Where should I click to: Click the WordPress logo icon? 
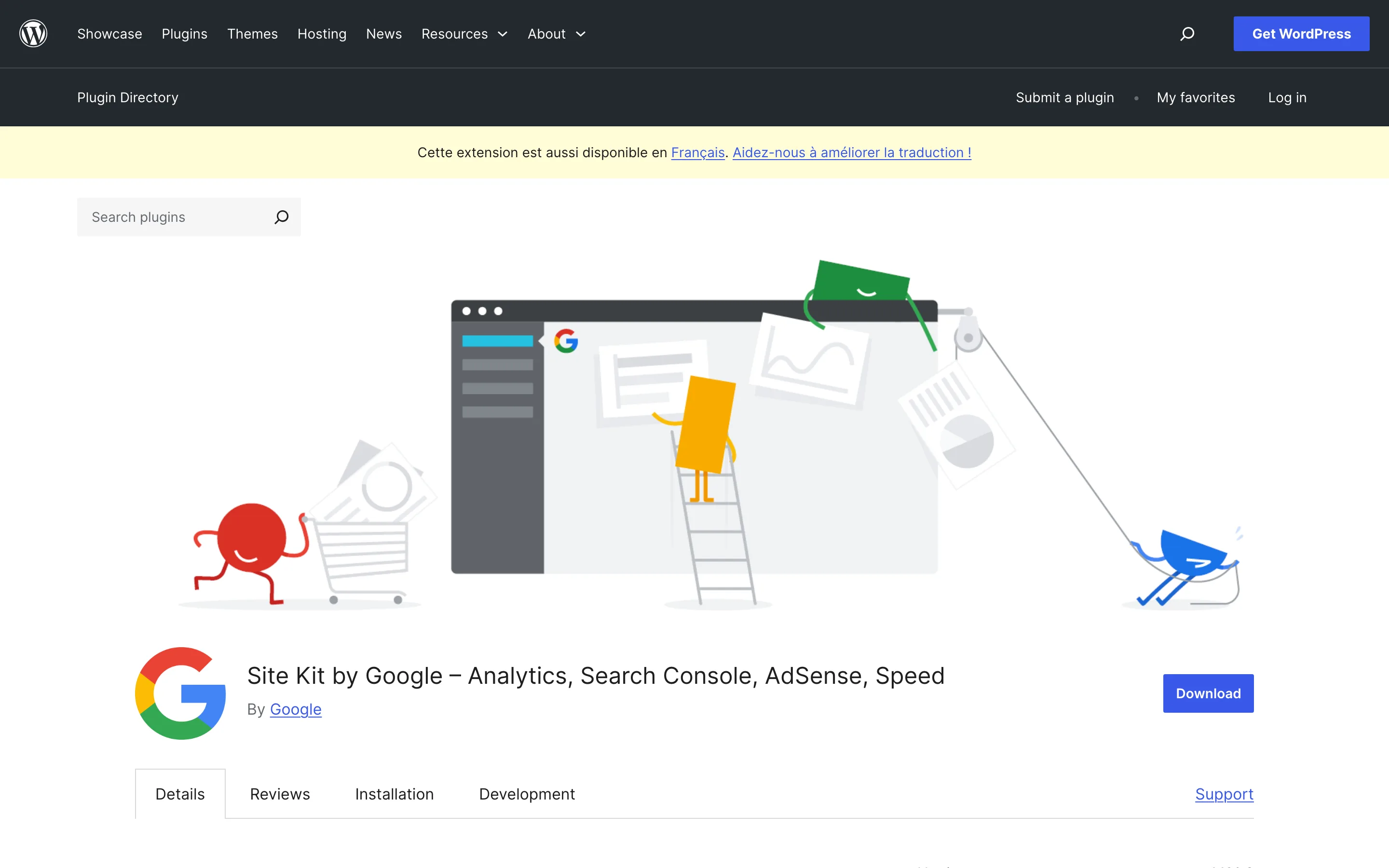pos(33,34)
